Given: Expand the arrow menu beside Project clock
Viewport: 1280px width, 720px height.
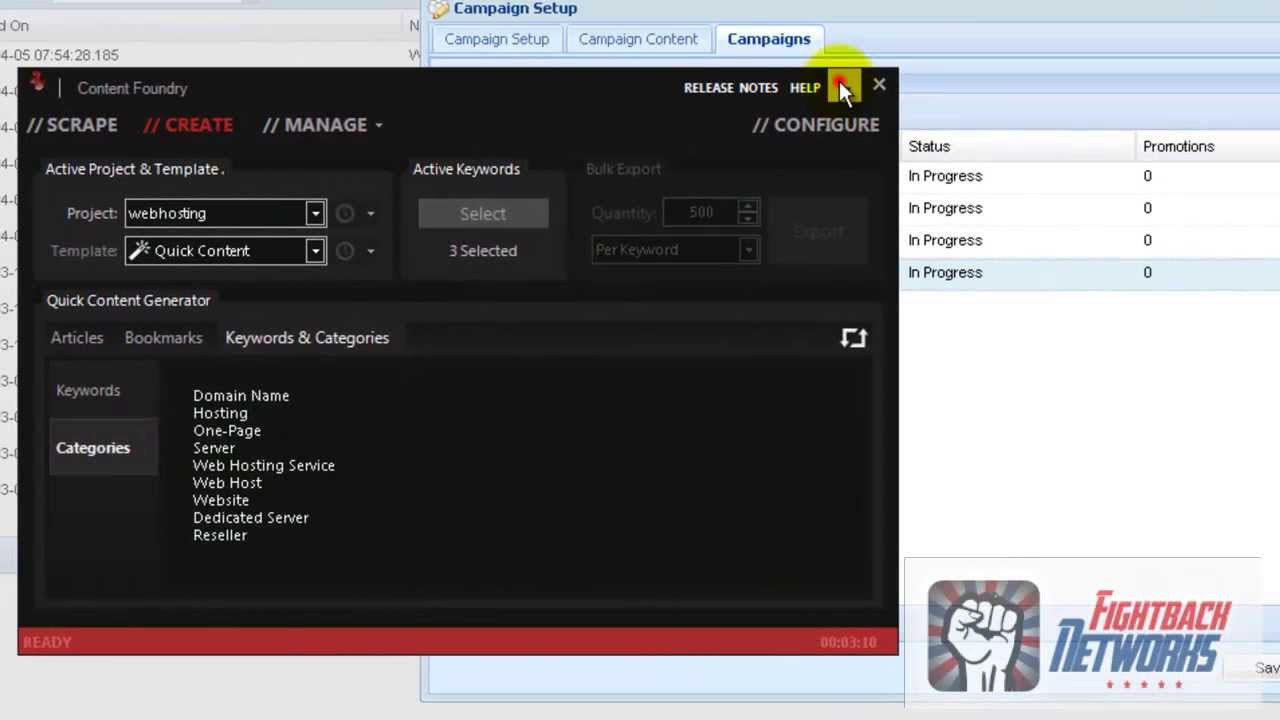Looking at the screenshot, I should [x=371, y=213].
